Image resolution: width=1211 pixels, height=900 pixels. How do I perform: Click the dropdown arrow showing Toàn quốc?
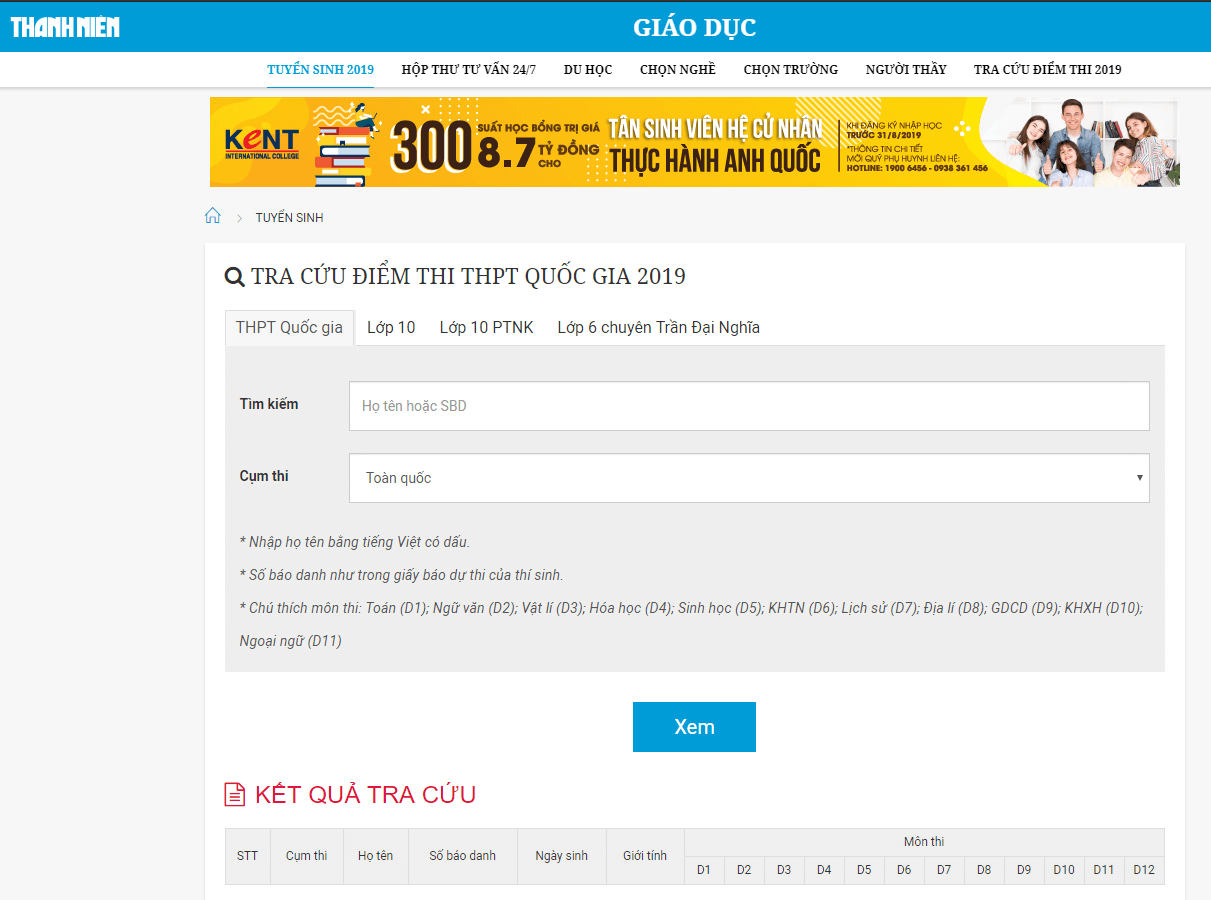[1139, 478]
